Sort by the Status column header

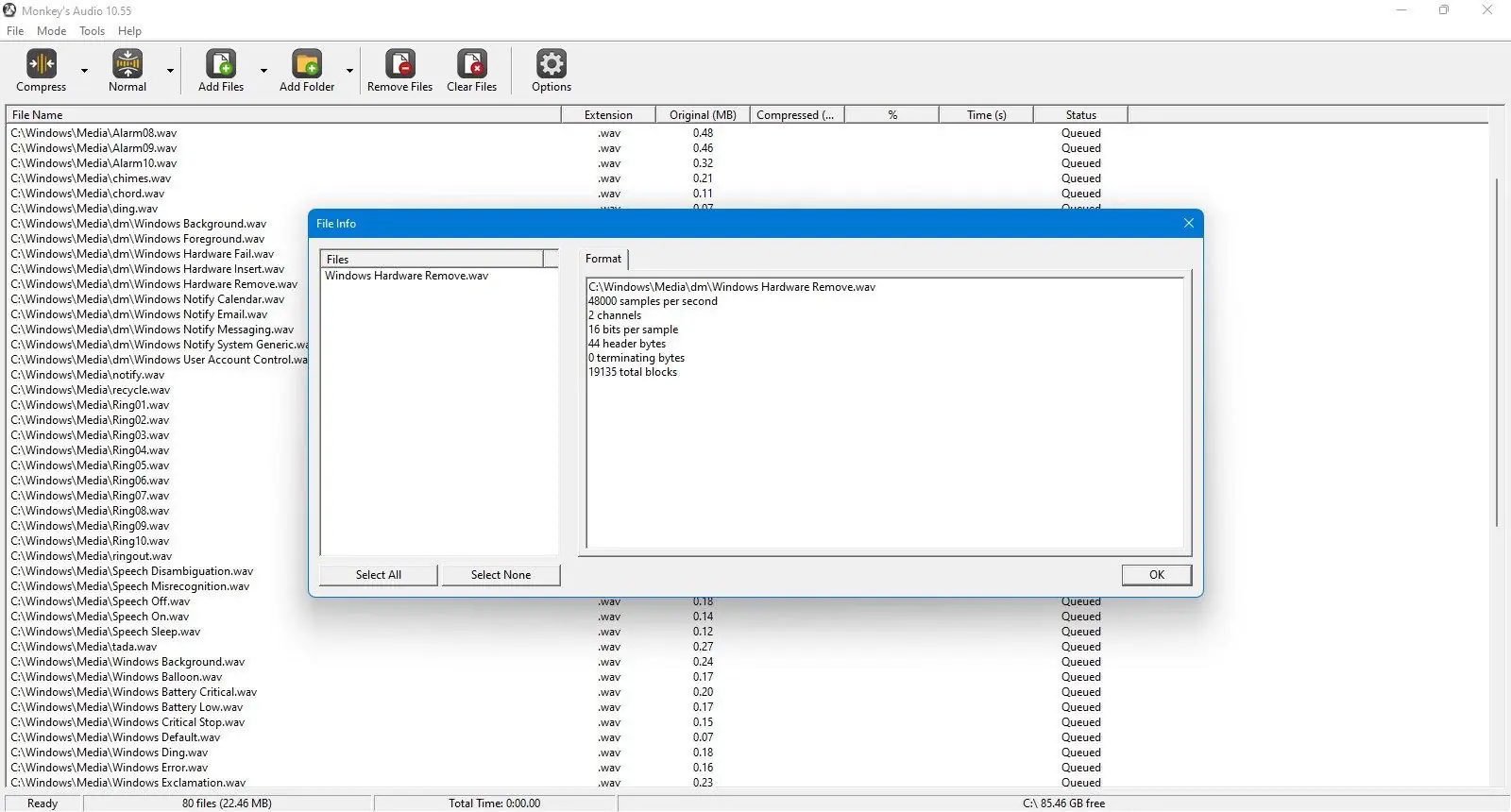pyautogui.click(x=1080, y=115)
